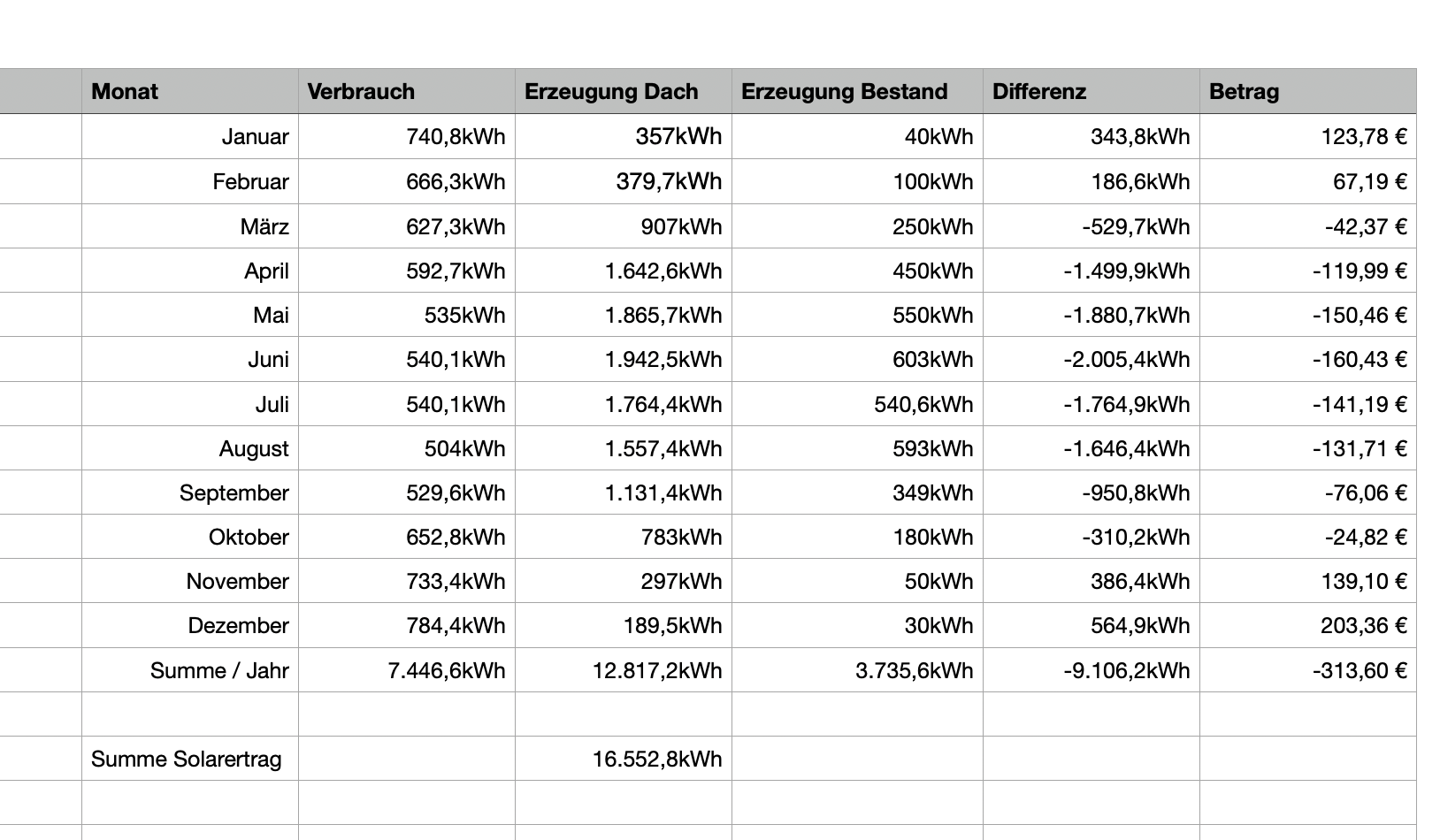Screen dimensions: 1440x840
Task: Select März's Erzeugung Dach value 907kWh
Action: coord(623,227)
